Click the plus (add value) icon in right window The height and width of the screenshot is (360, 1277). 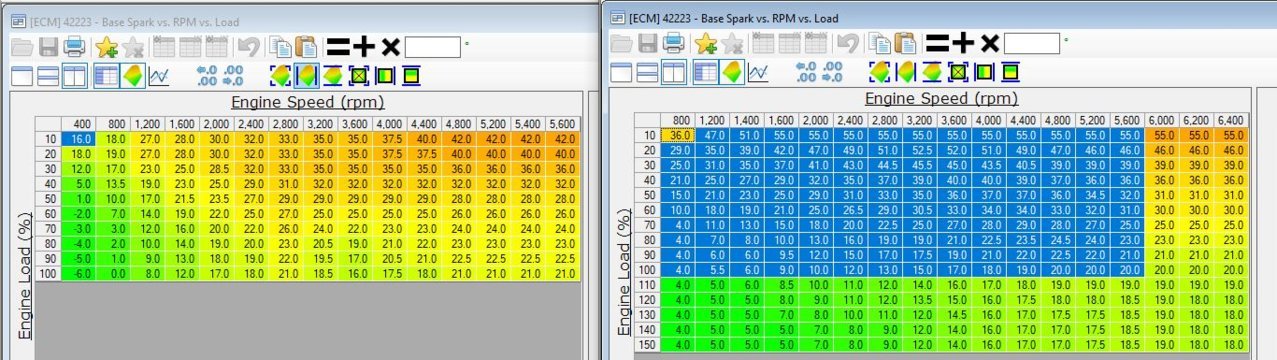tap(963, 43)
